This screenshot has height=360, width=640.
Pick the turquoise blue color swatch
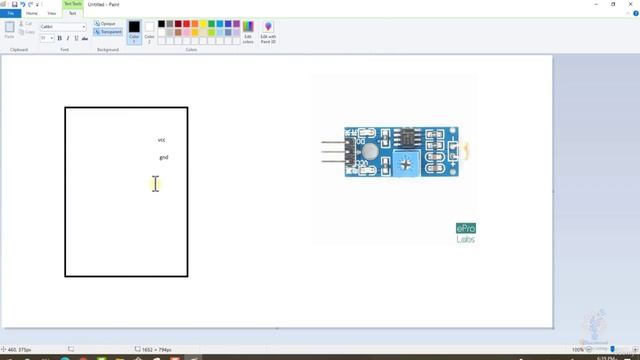coord(220,24)
